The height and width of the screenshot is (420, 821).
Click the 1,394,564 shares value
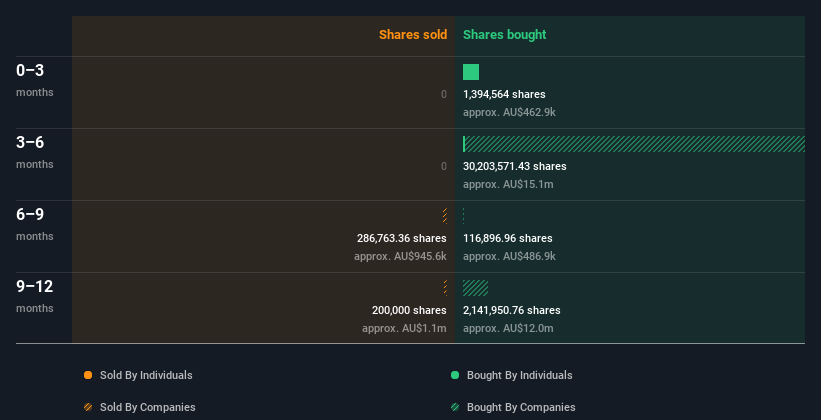pos(504,94)
